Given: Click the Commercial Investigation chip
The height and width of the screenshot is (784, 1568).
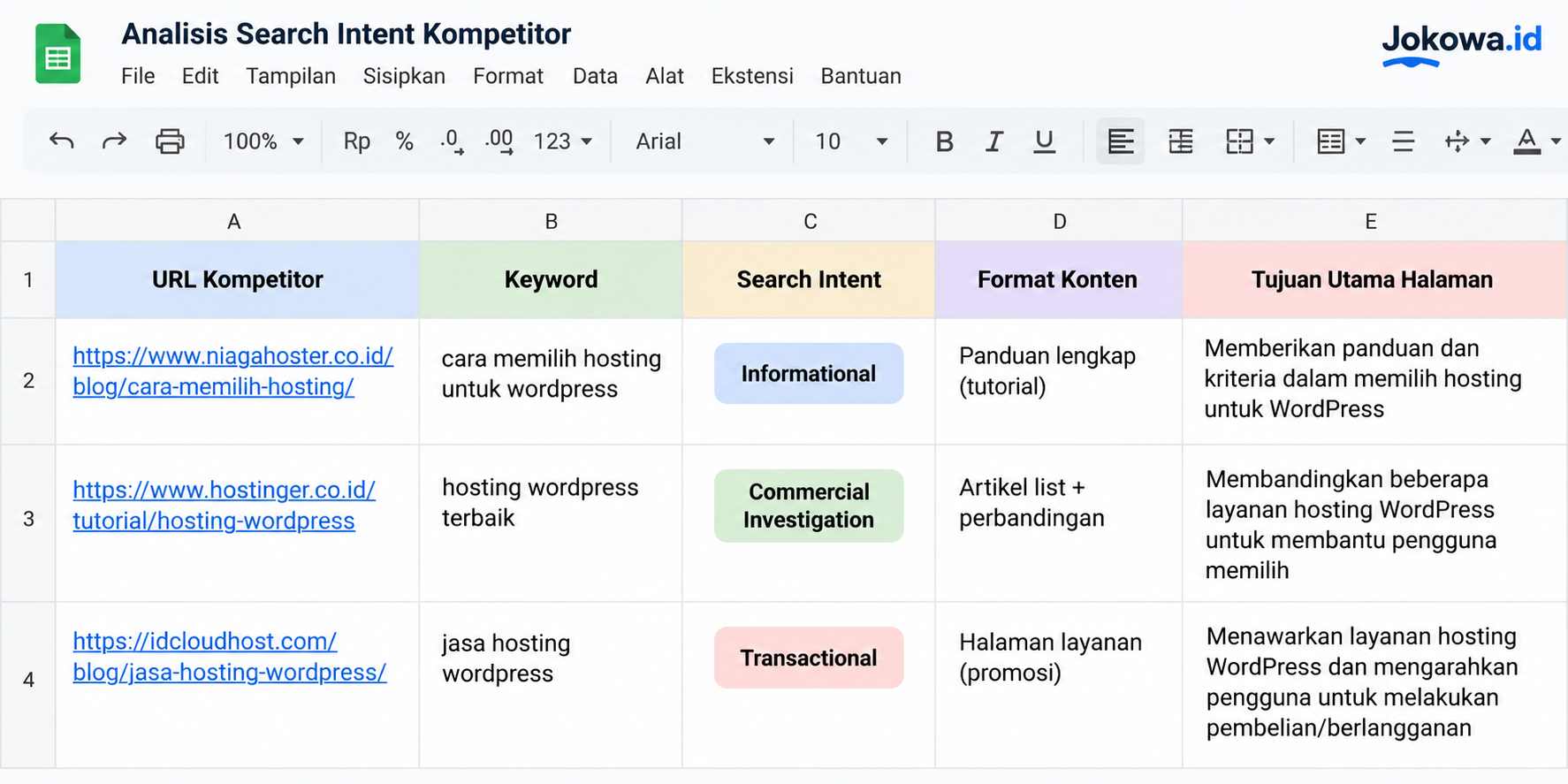Looking at the screenshot, I should (809, 506).
